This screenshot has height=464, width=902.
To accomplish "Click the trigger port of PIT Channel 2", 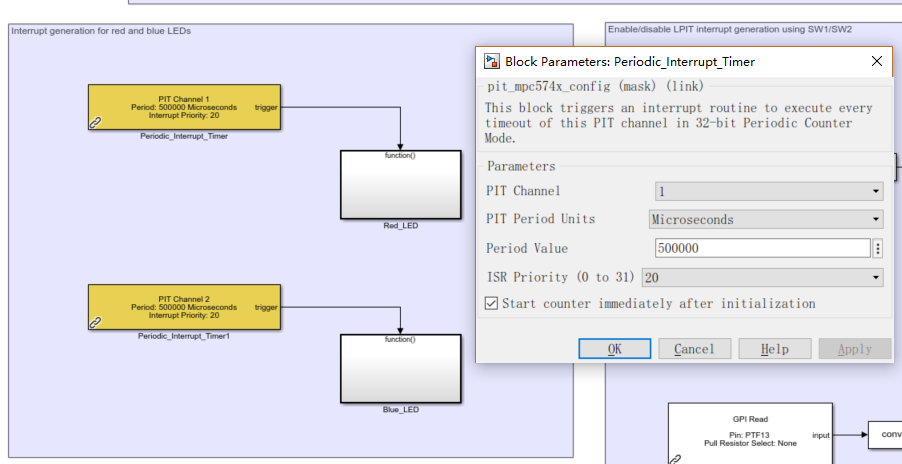I will point(266,307).
